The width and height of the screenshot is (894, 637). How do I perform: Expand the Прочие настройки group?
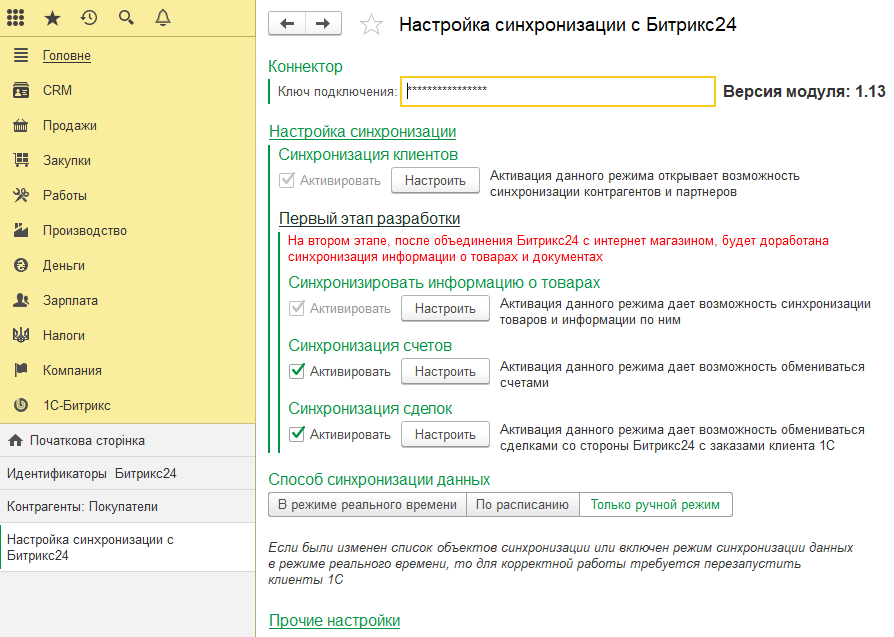tap(335, 620)
